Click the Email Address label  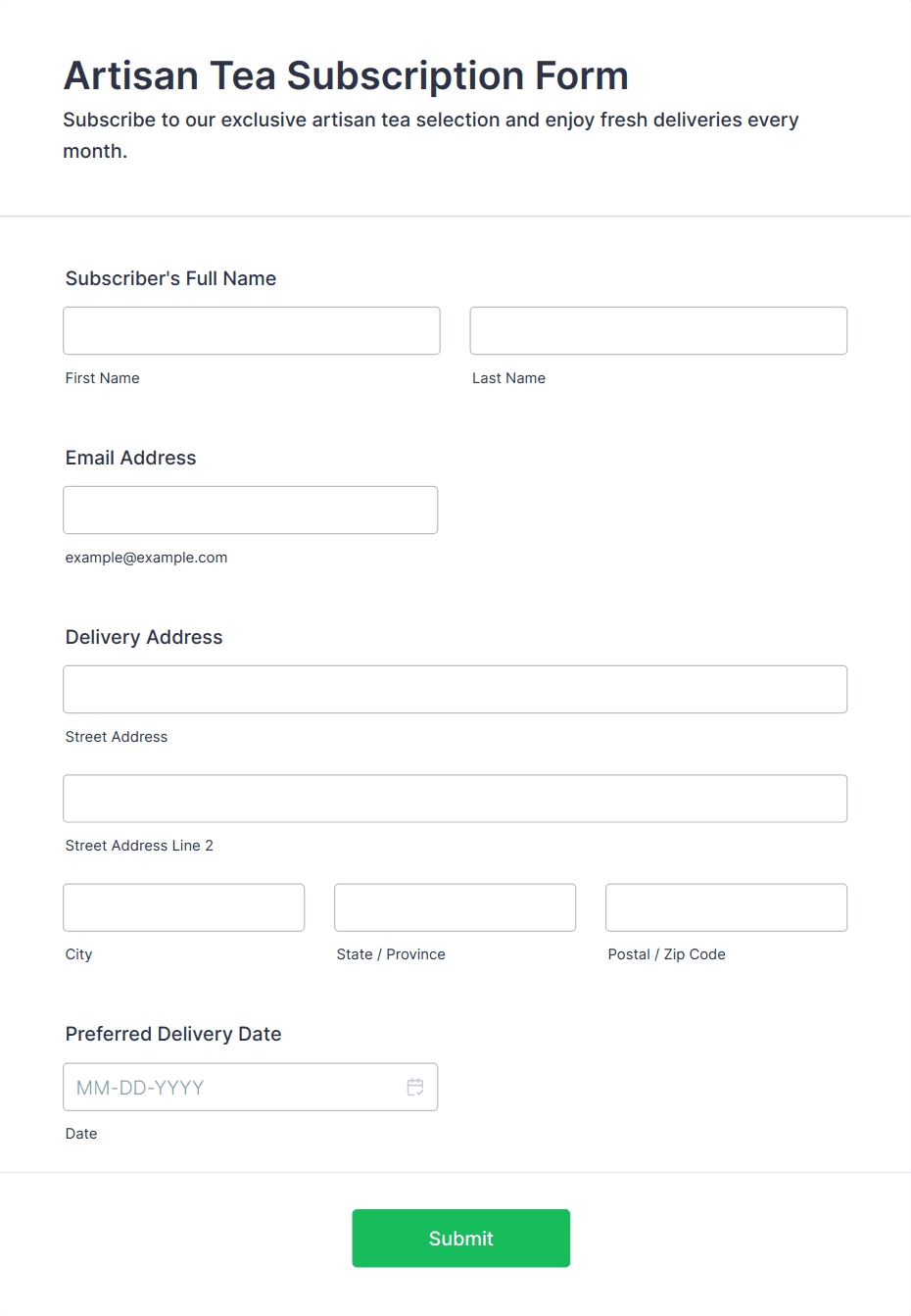click(x=130, y=458)
